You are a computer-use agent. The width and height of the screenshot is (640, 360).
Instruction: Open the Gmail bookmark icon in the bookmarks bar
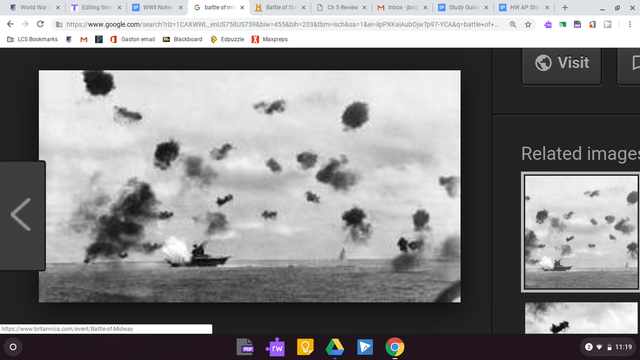pyautogui.click(x=84, y=40)
